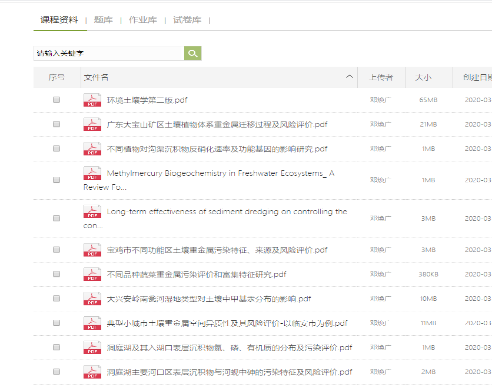Open the 试卷库 tab
Image resolution: width=492 pixels, height=385 pixels.
click(x=187, y=20)
